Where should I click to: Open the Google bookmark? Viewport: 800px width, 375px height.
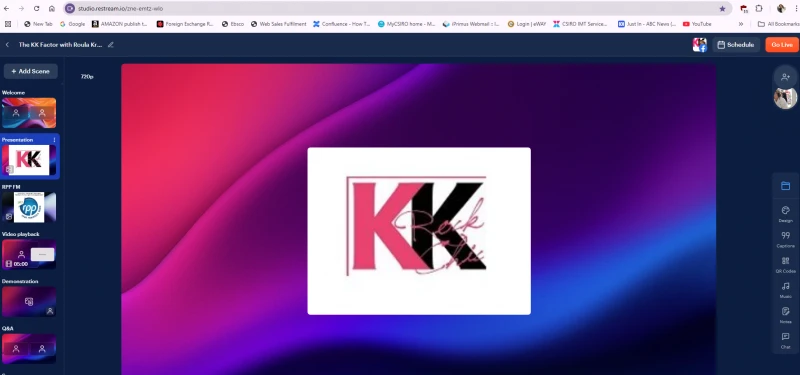[x=72, y=24]
